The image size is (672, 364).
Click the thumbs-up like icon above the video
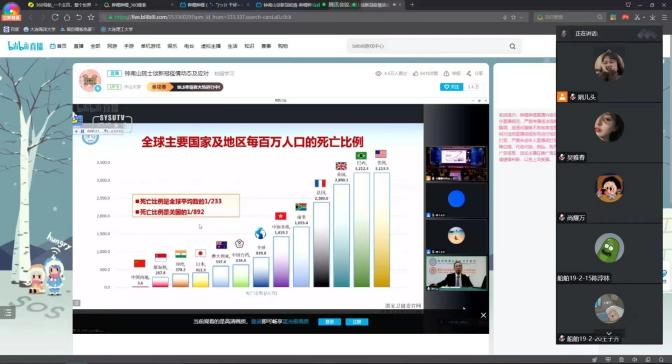[415, 73]
